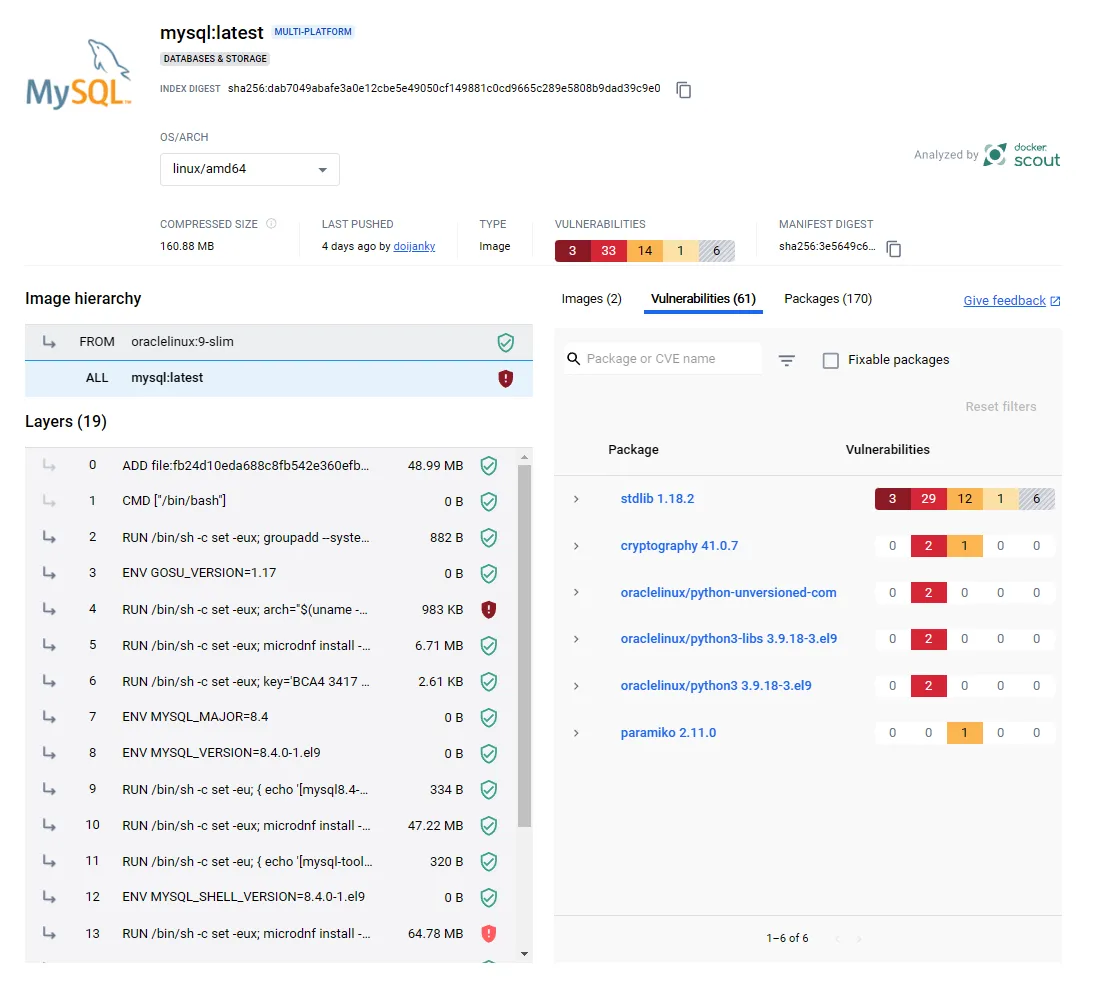Click the green shield on layer 0
Viewport: 1098px width, 989px height.
[x=489, y=466]
